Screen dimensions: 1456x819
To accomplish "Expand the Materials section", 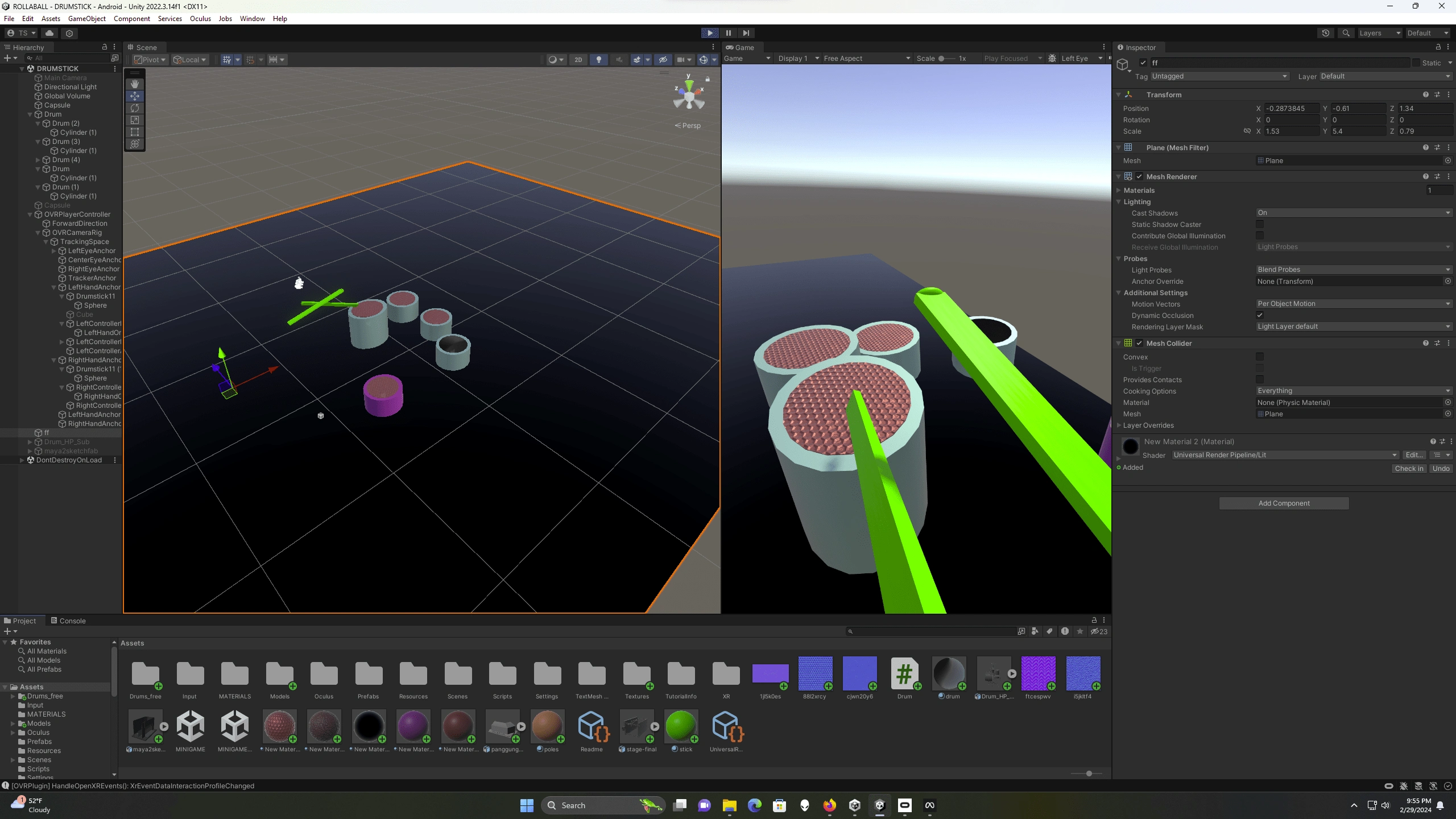I will coord(1119,191).
